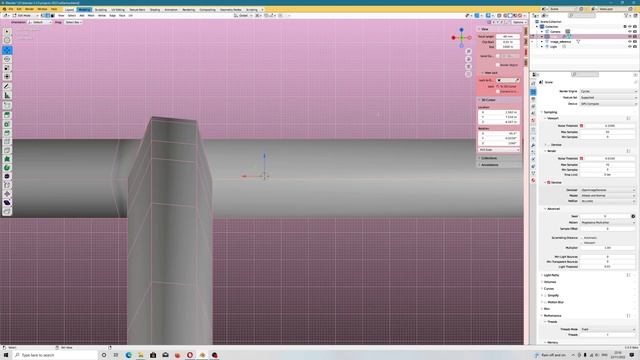The height and width of the screenshot is (360, 640).
Task: Switch to the Sculpting workspace tab
Action: click(100, 9)
